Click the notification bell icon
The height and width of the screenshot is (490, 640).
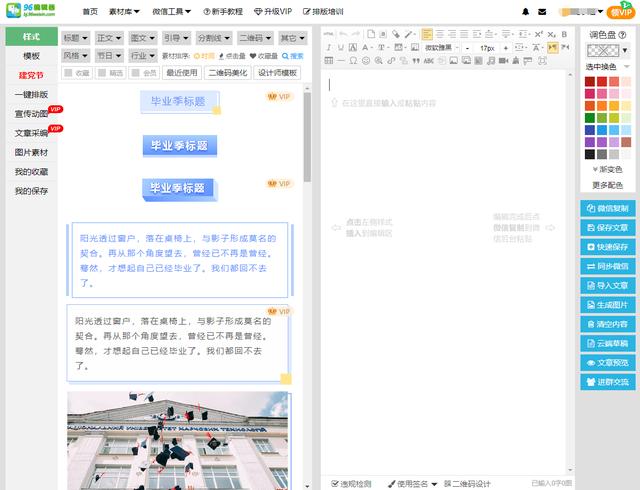coord(527,11)
